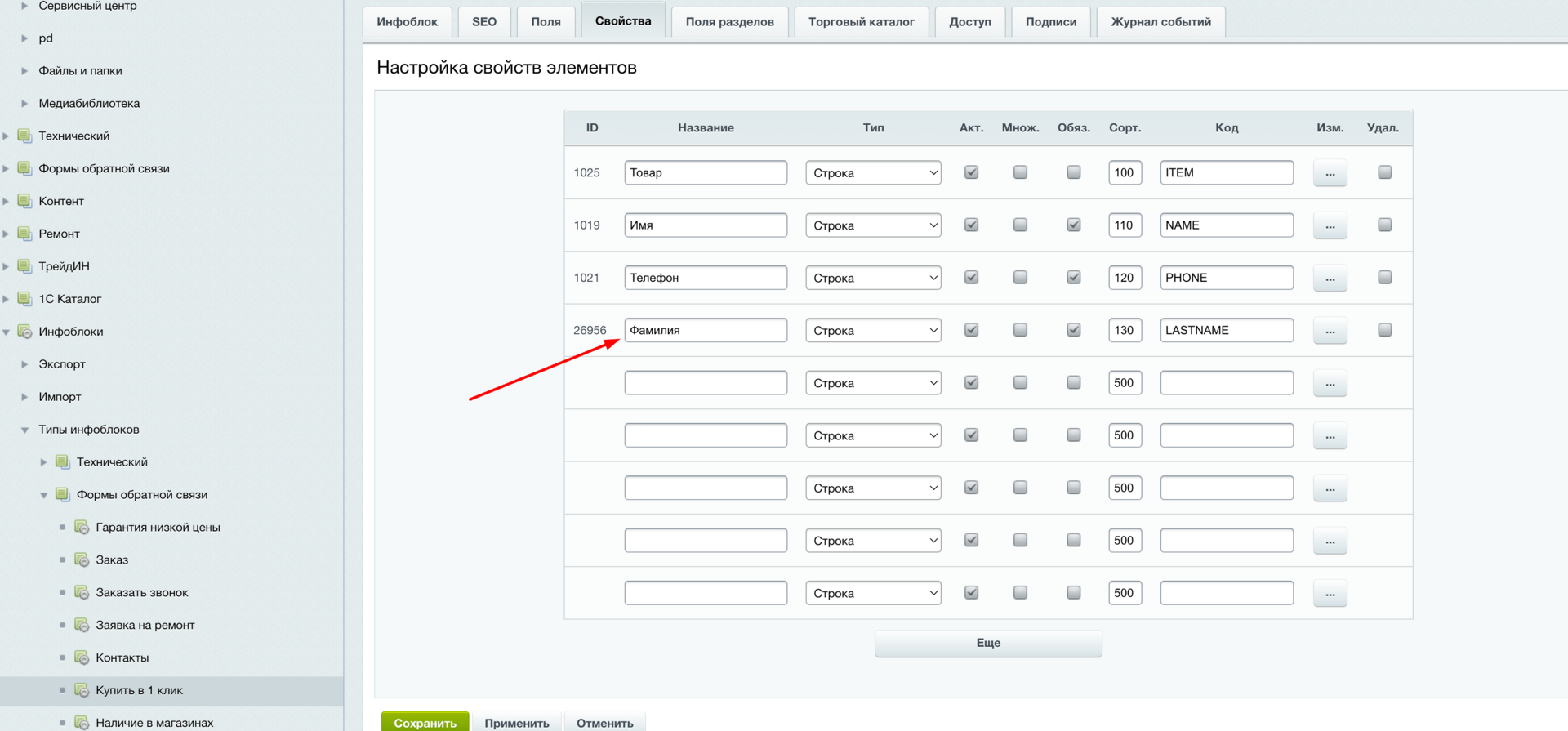This screenshot has height=731, width=1568.
Task: Focus the Фамилия name input field
Action: point(706,330)
